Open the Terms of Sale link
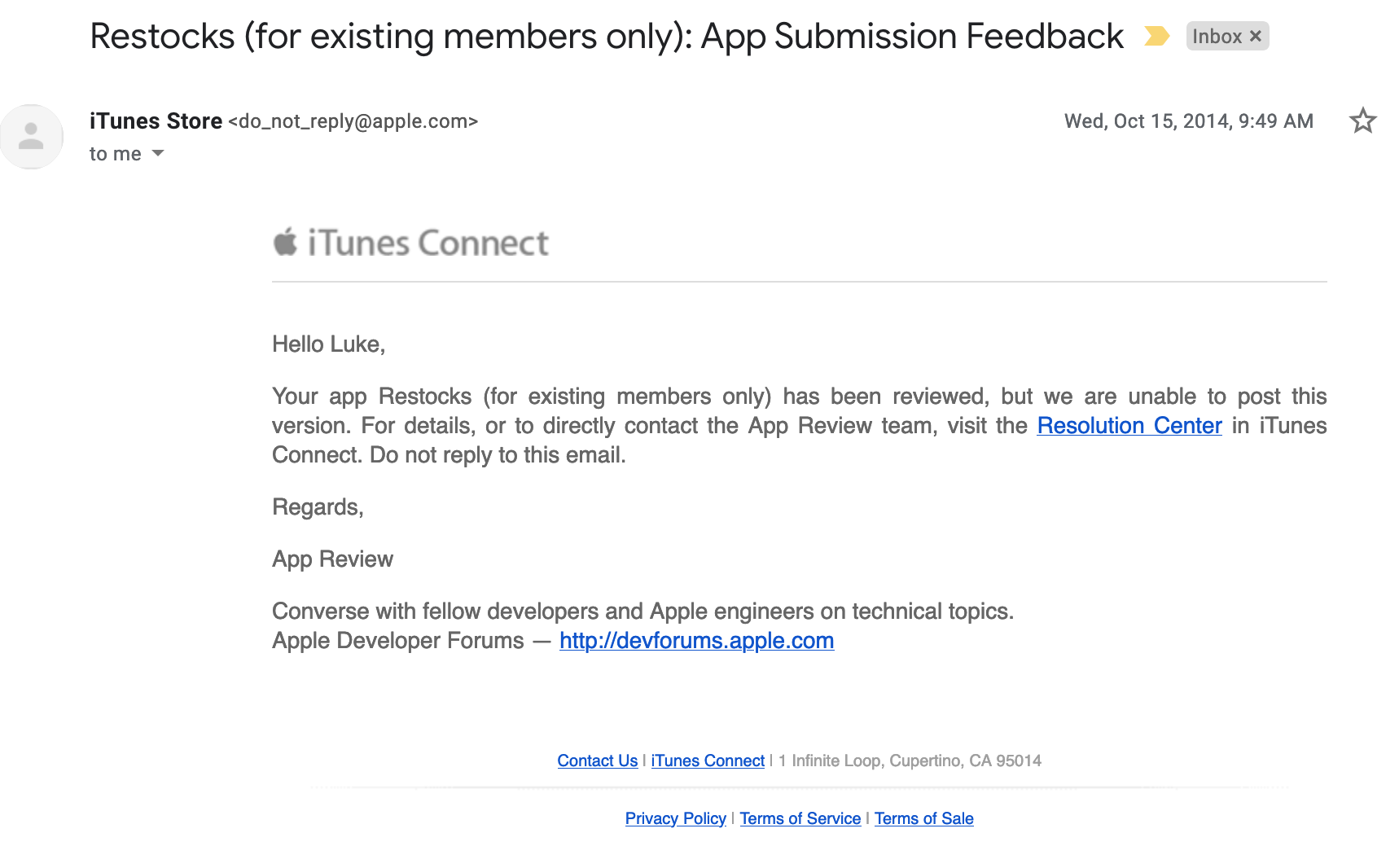The width and height of the screenshot is (1399, 868). (923, 818)
